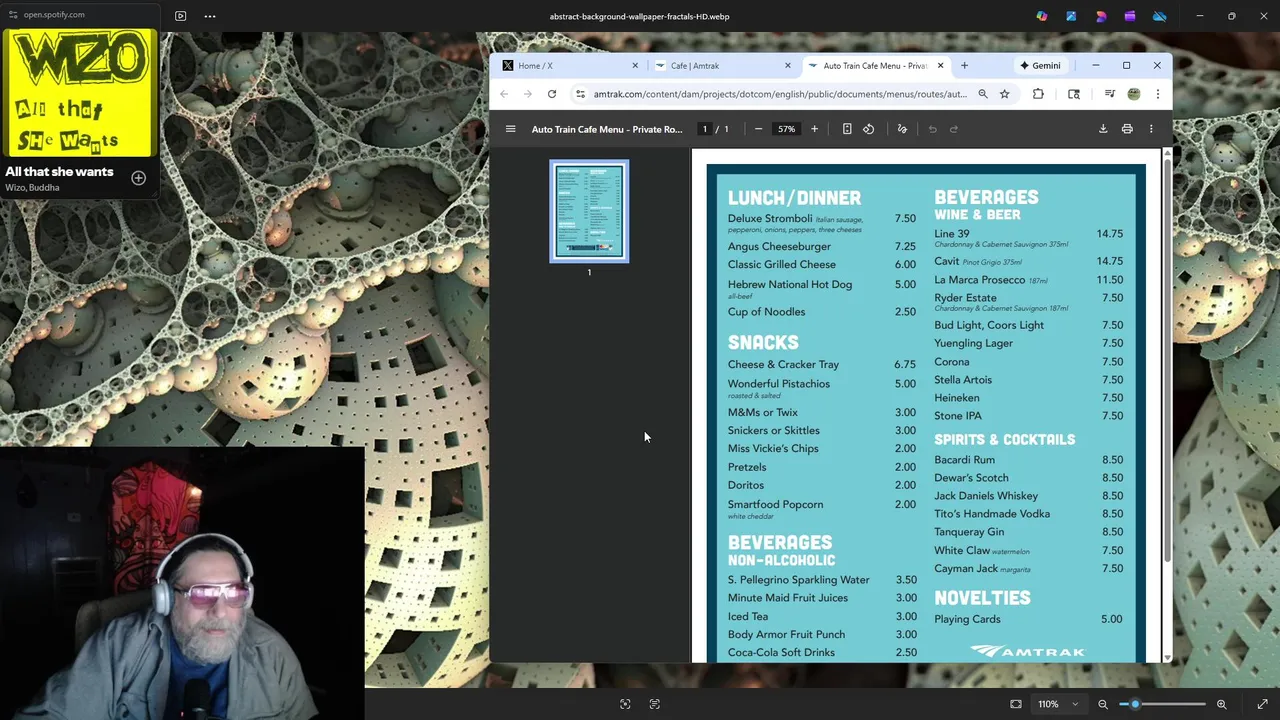Click the Photos slideshow icon near file tab
The height and width of the screenshot is (720, 1280).
[180, 16]
